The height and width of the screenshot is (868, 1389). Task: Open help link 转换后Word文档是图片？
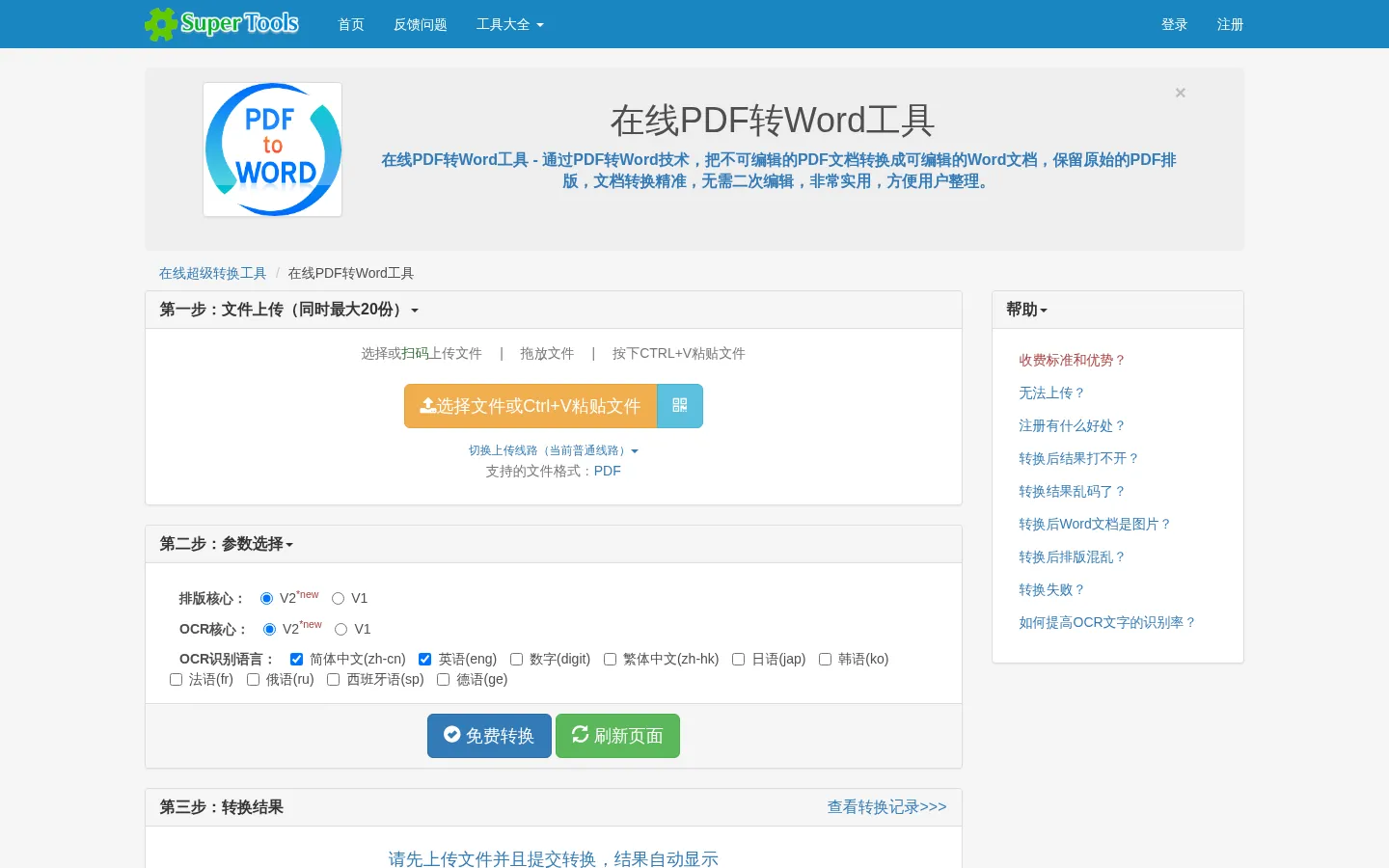1095,524
